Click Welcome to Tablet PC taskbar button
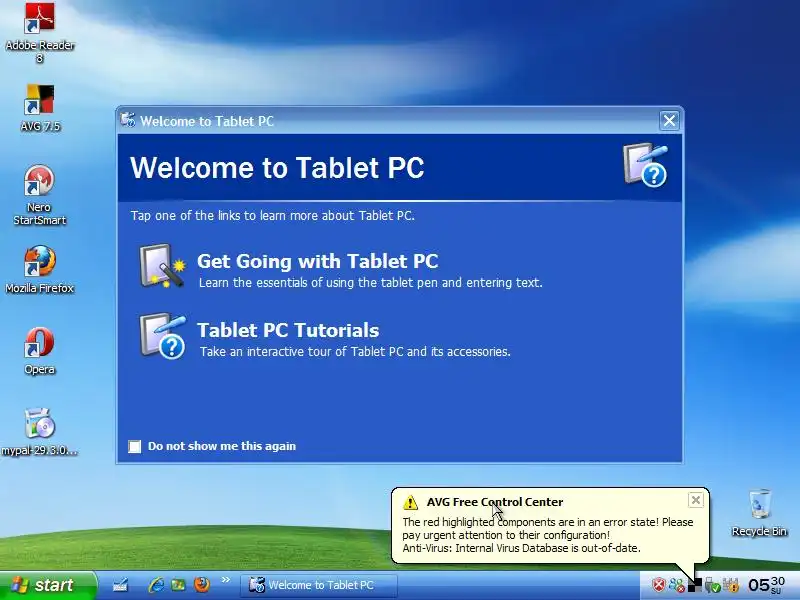Image resolution: width=800 pixels, height=600 pixels. (x=318, y=585)
